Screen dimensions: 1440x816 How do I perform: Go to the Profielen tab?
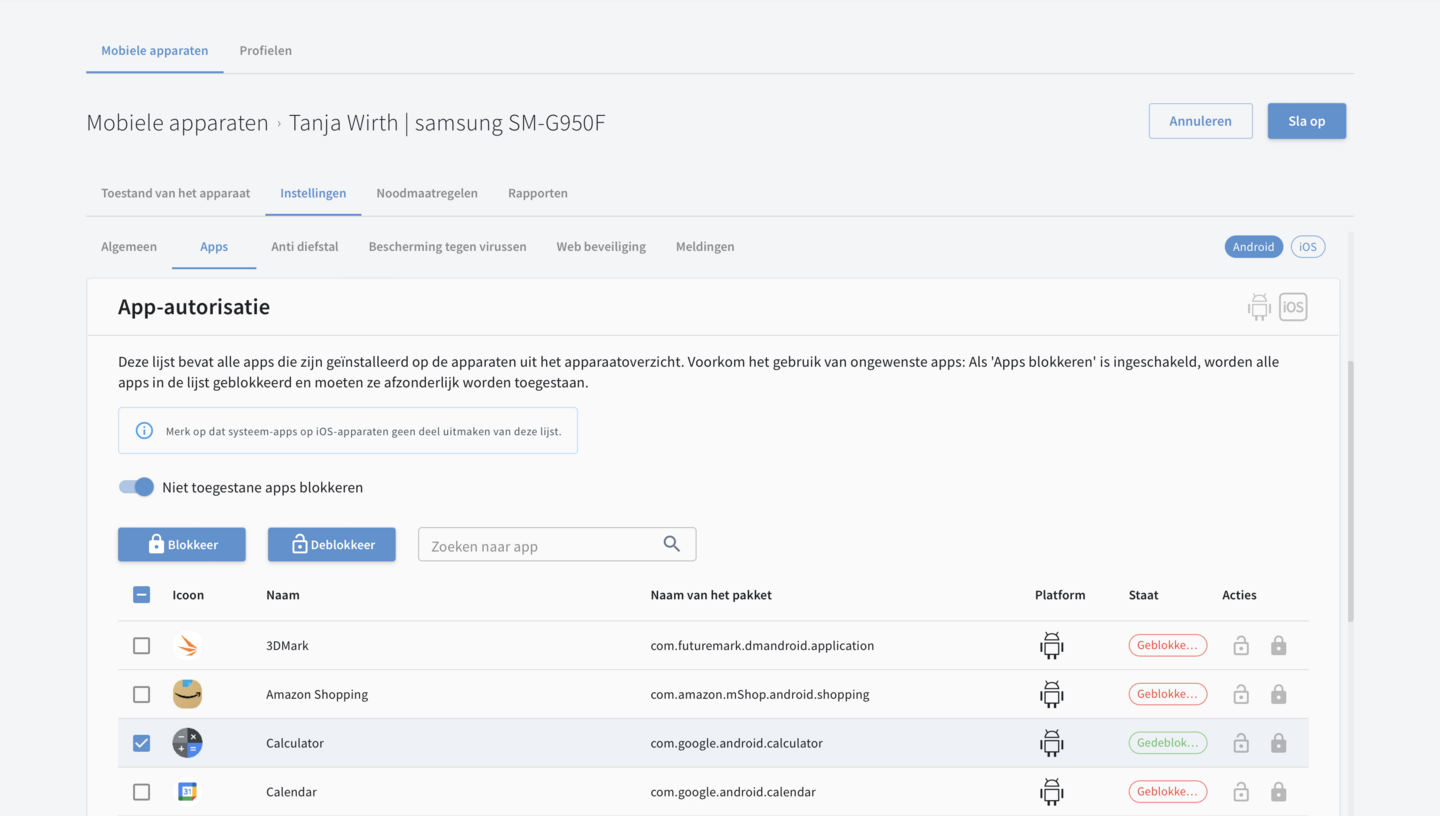coord(265,51)
